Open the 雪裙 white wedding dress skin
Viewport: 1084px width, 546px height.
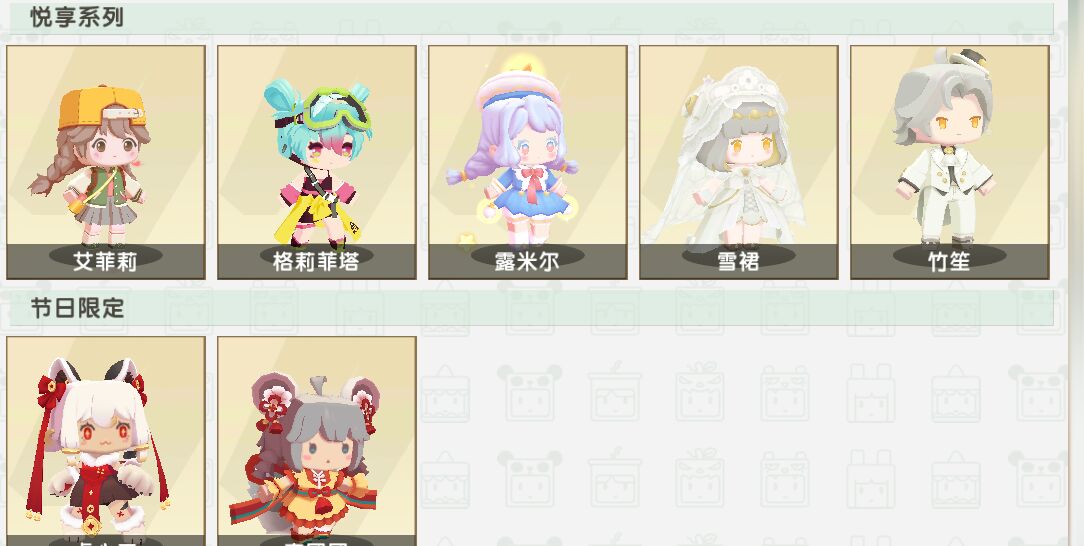(x=738, y=162)
